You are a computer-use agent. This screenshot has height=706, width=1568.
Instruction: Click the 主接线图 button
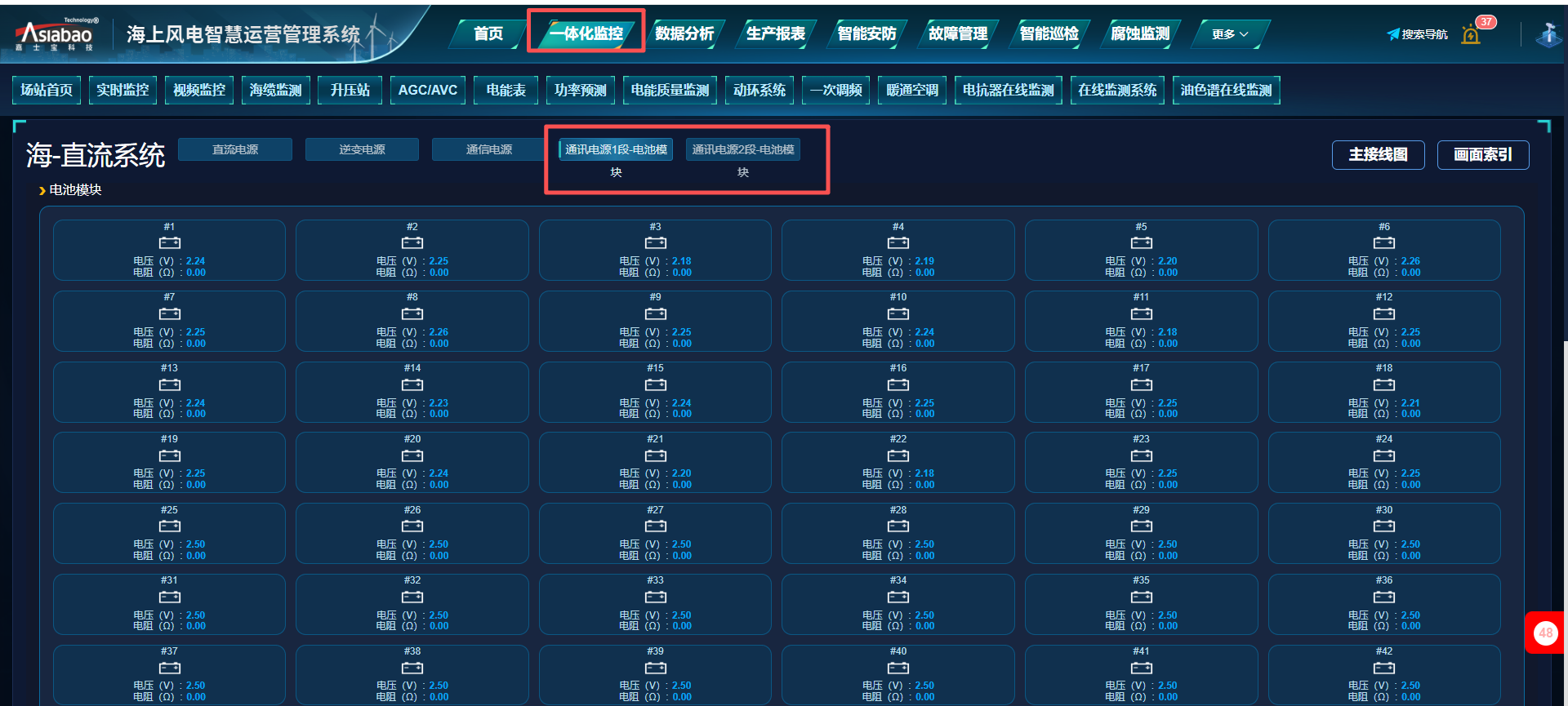tap(1378, 155)
